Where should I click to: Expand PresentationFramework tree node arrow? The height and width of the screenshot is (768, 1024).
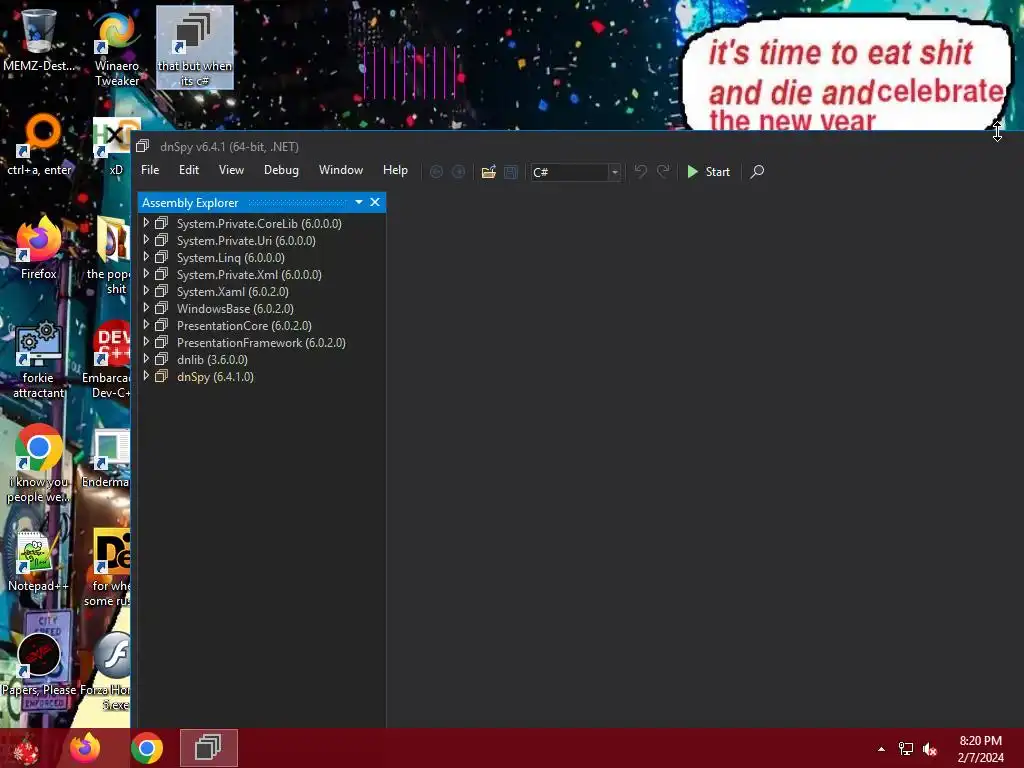tap(146, 342)
